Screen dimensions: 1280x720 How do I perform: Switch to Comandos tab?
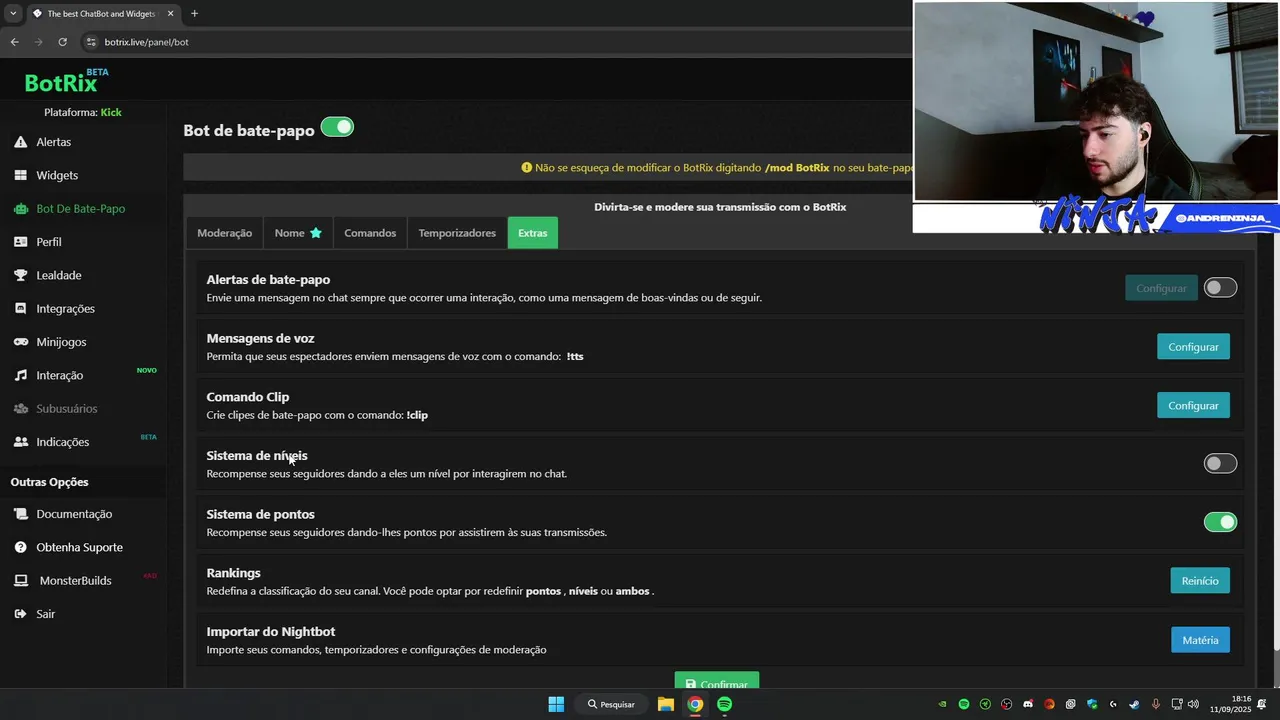pos(370,233)
